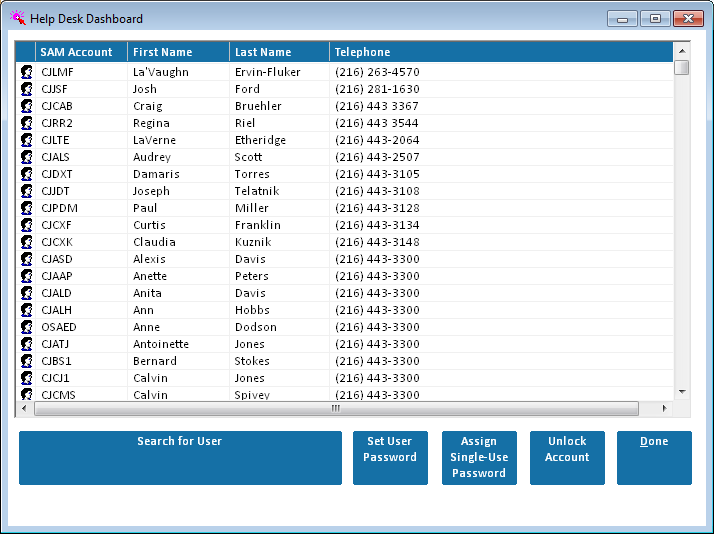The height and width of the screenshot is (534, 714).
Task: Select the user icon next to CJPDM
Action: (x=26, y=208)
